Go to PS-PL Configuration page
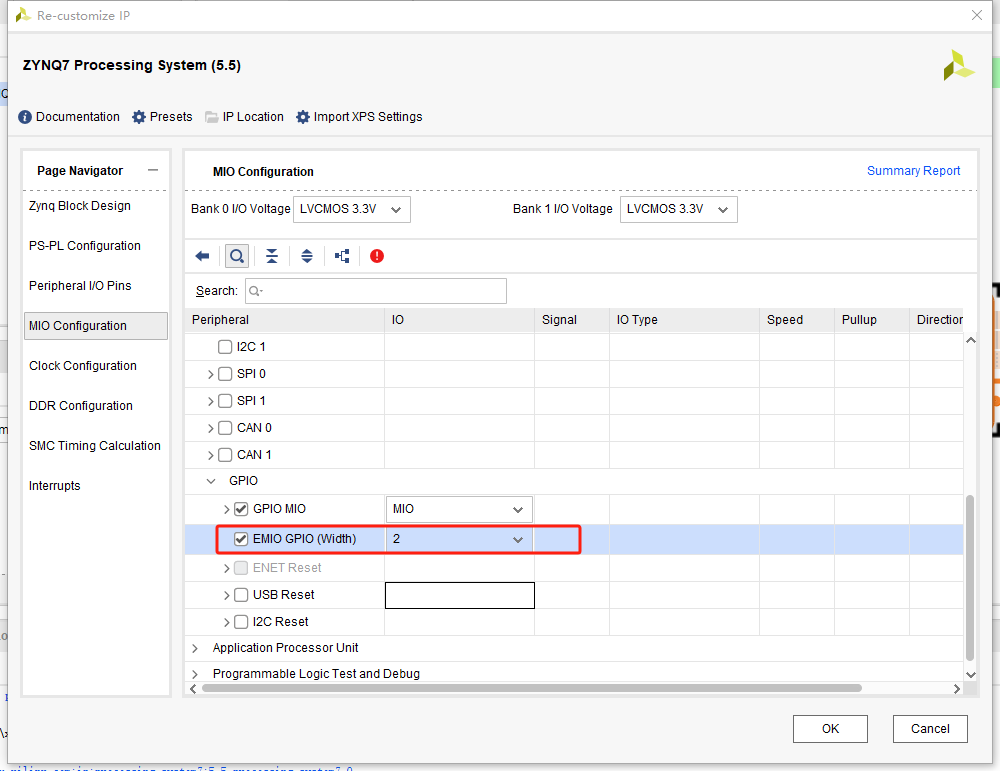1000x771 pixels. click(x=85, y=246)
